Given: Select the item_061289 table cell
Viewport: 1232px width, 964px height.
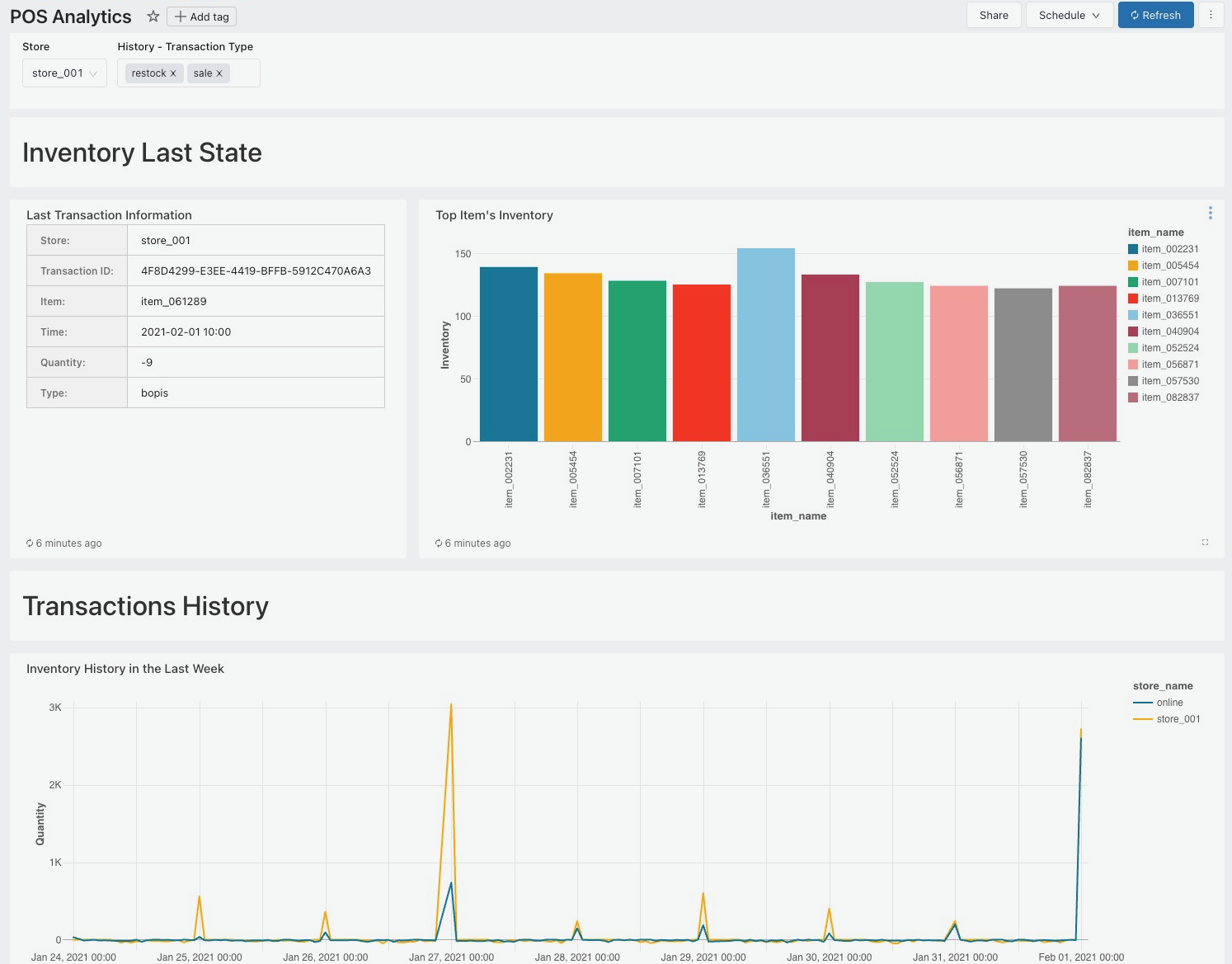Looking at the screenshot, I should 256,302.
